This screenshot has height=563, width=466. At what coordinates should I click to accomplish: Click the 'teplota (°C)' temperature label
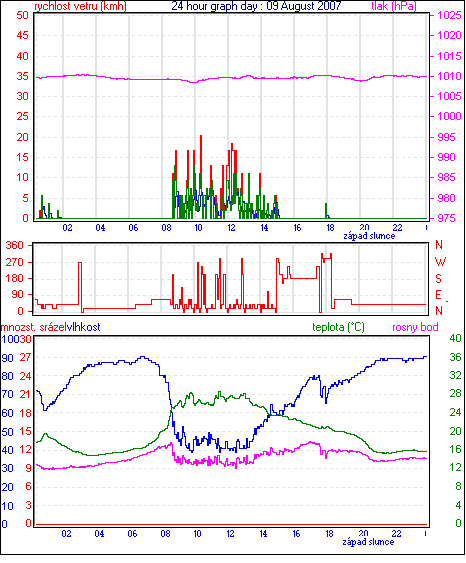point(338,327)
